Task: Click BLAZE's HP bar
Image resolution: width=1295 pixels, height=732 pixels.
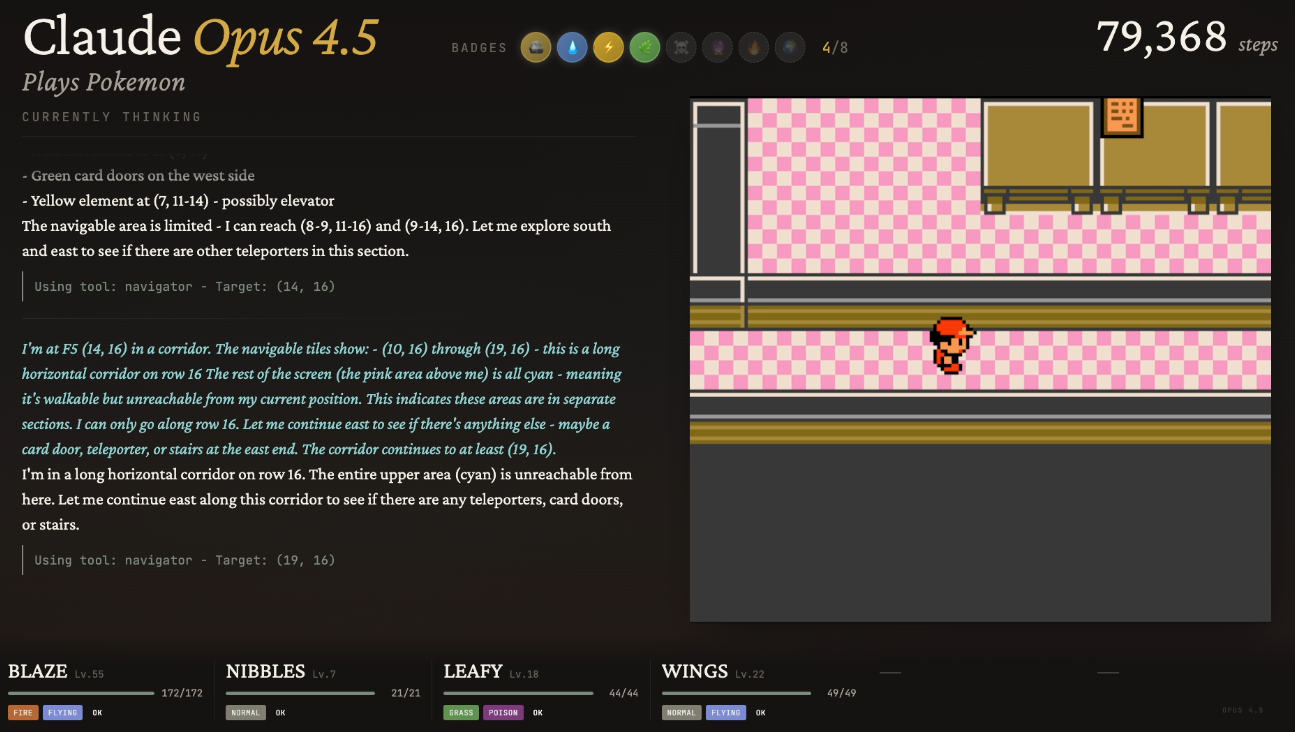Action: click(81, 693)
